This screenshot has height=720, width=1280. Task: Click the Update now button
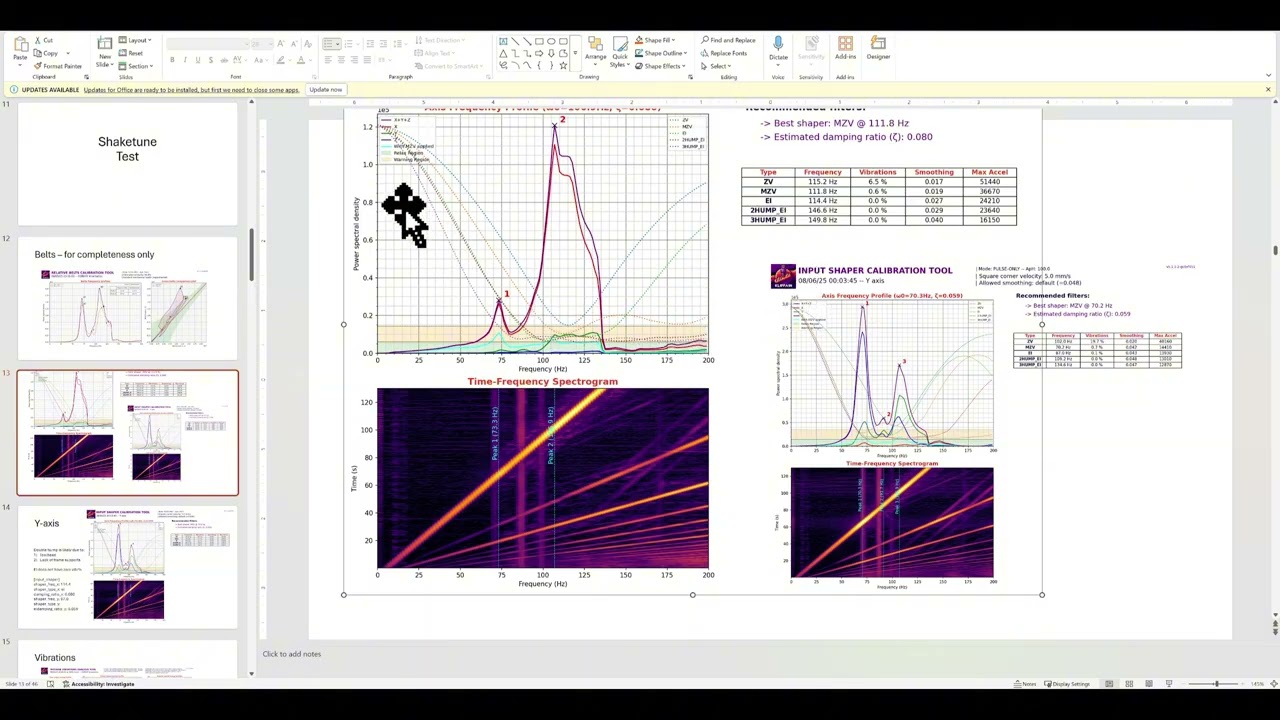click(x=326, y=90)
